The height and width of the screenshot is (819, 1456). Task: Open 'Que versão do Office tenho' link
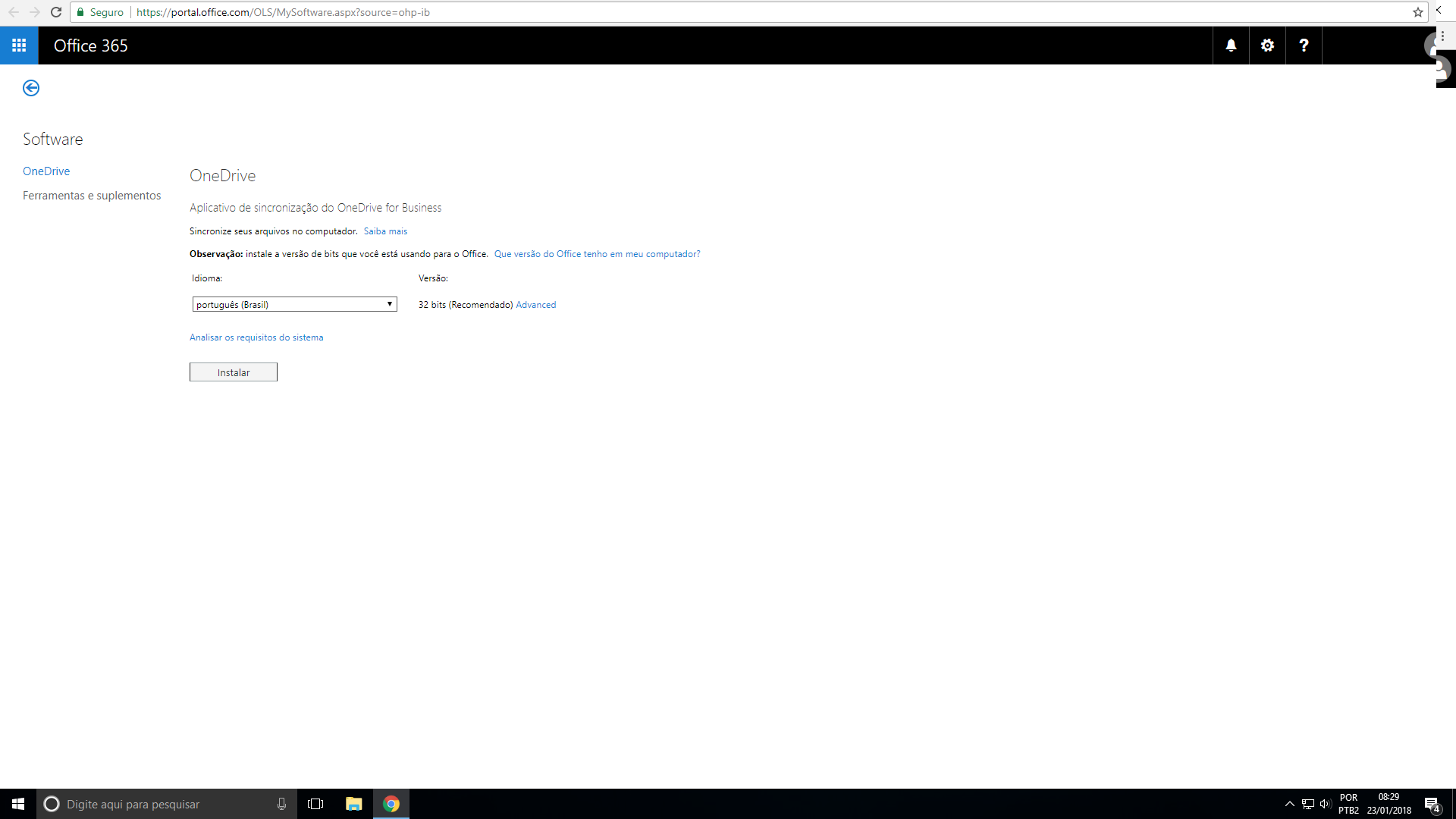pyautogui.click(x=598, y=254)
